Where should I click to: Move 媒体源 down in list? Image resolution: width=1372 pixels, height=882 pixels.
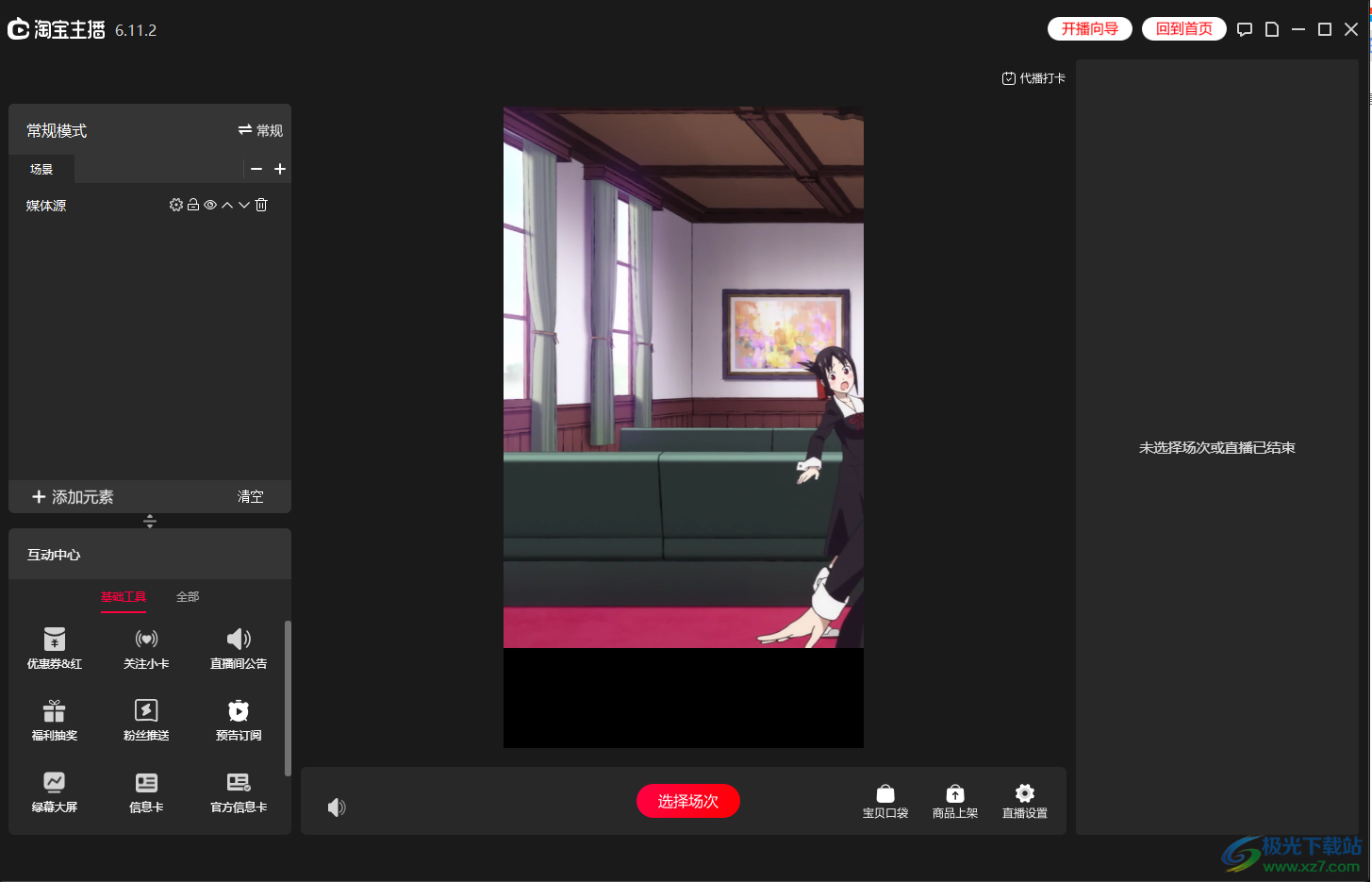tap(244, 205)
